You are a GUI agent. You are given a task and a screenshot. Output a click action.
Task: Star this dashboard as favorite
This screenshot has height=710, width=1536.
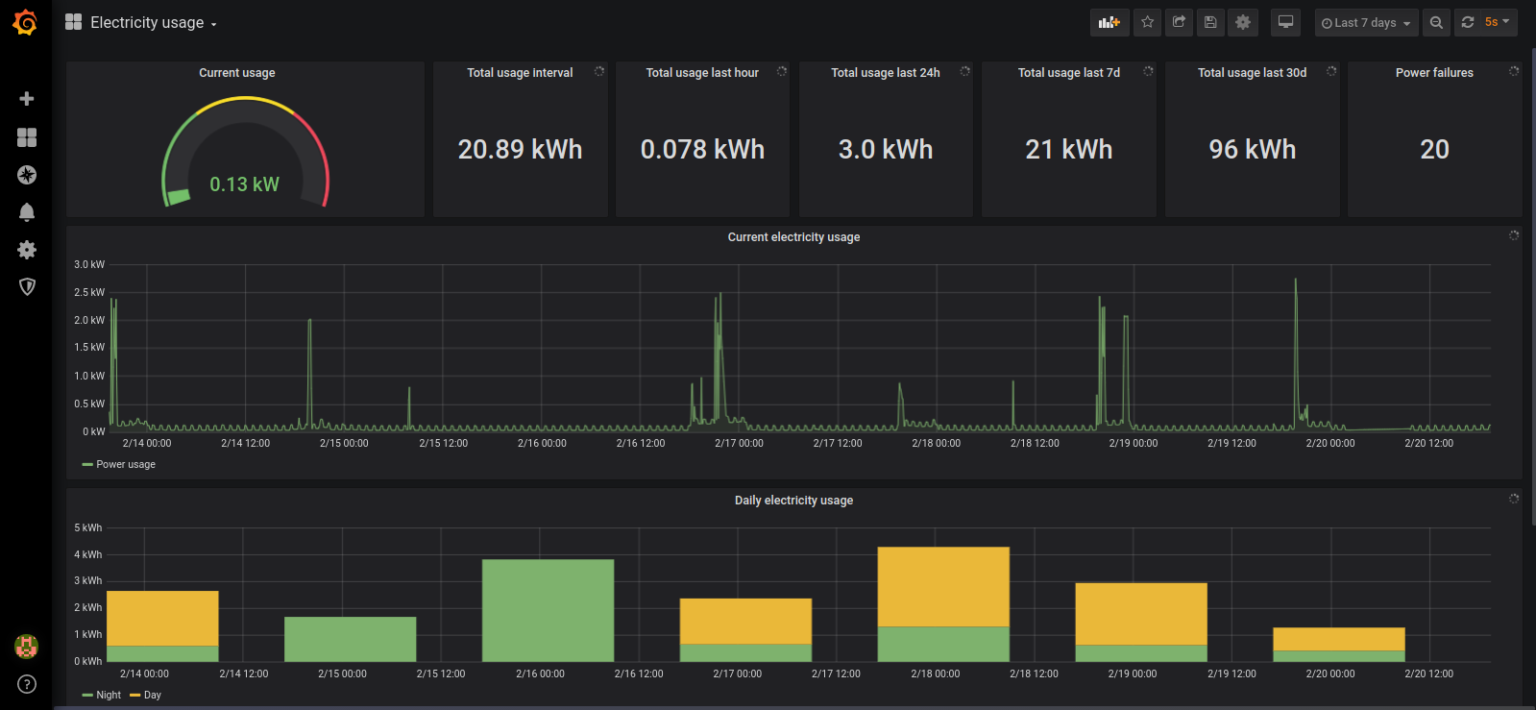tap(1147, 22)
